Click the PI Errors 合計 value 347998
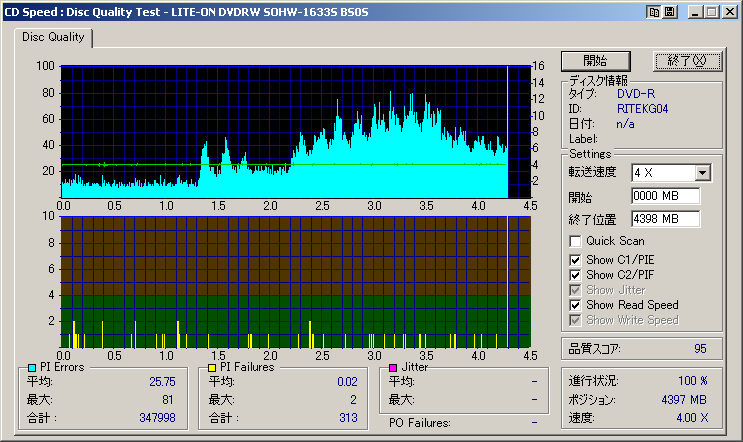The height and width of the screenshot is (442, 743). [x=157, y=418]
